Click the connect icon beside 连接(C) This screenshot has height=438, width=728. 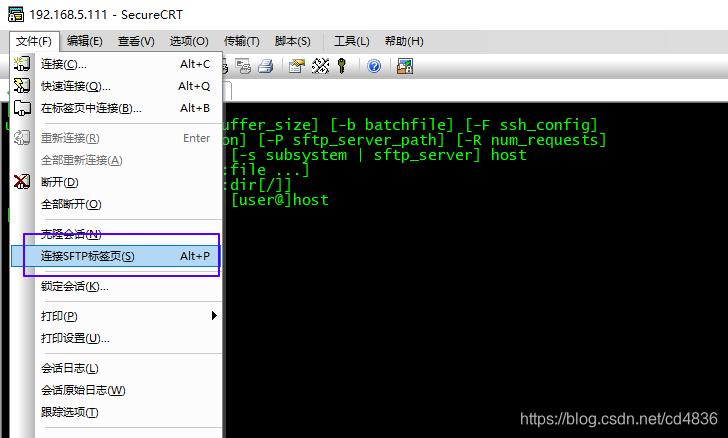pyautogui.click(x=22, y=64)
